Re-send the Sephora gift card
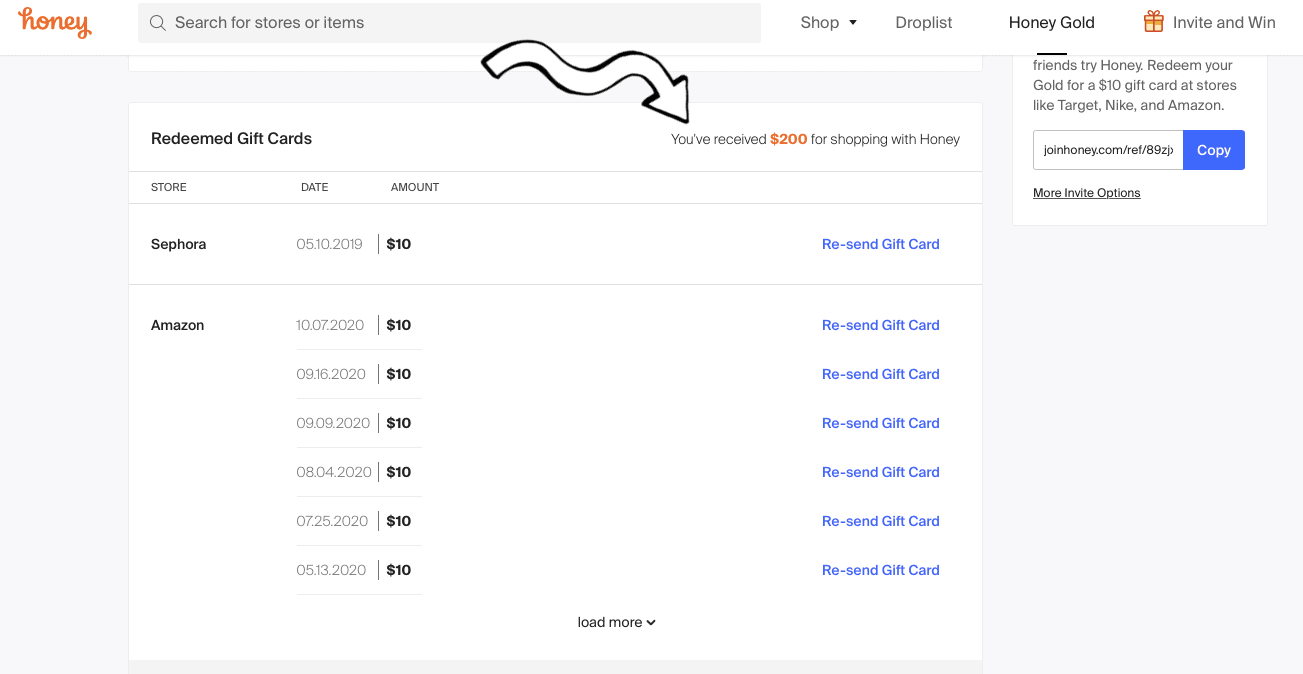1303x674 pixels. point(880,244)
